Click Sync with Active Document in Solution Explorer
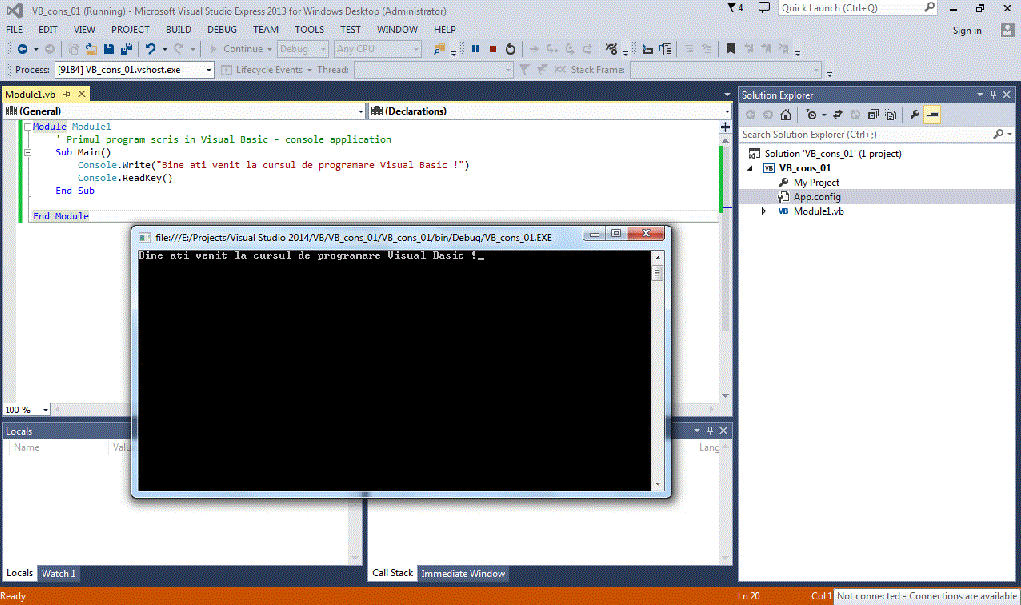This screenshot has height=605, width=1021. (x=838, y=115)
